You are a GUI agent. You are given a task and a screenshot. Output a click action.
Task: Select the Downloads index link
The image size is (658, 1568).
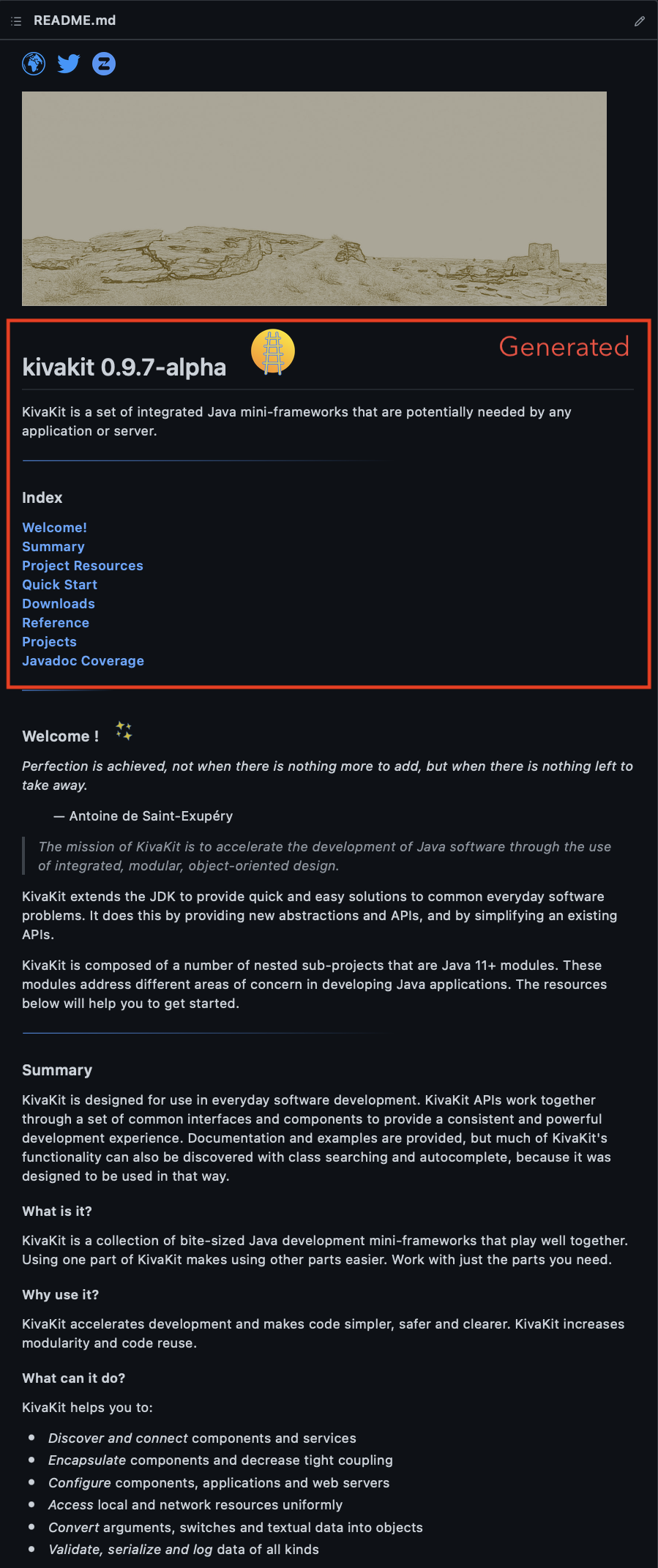coord(59,604)
